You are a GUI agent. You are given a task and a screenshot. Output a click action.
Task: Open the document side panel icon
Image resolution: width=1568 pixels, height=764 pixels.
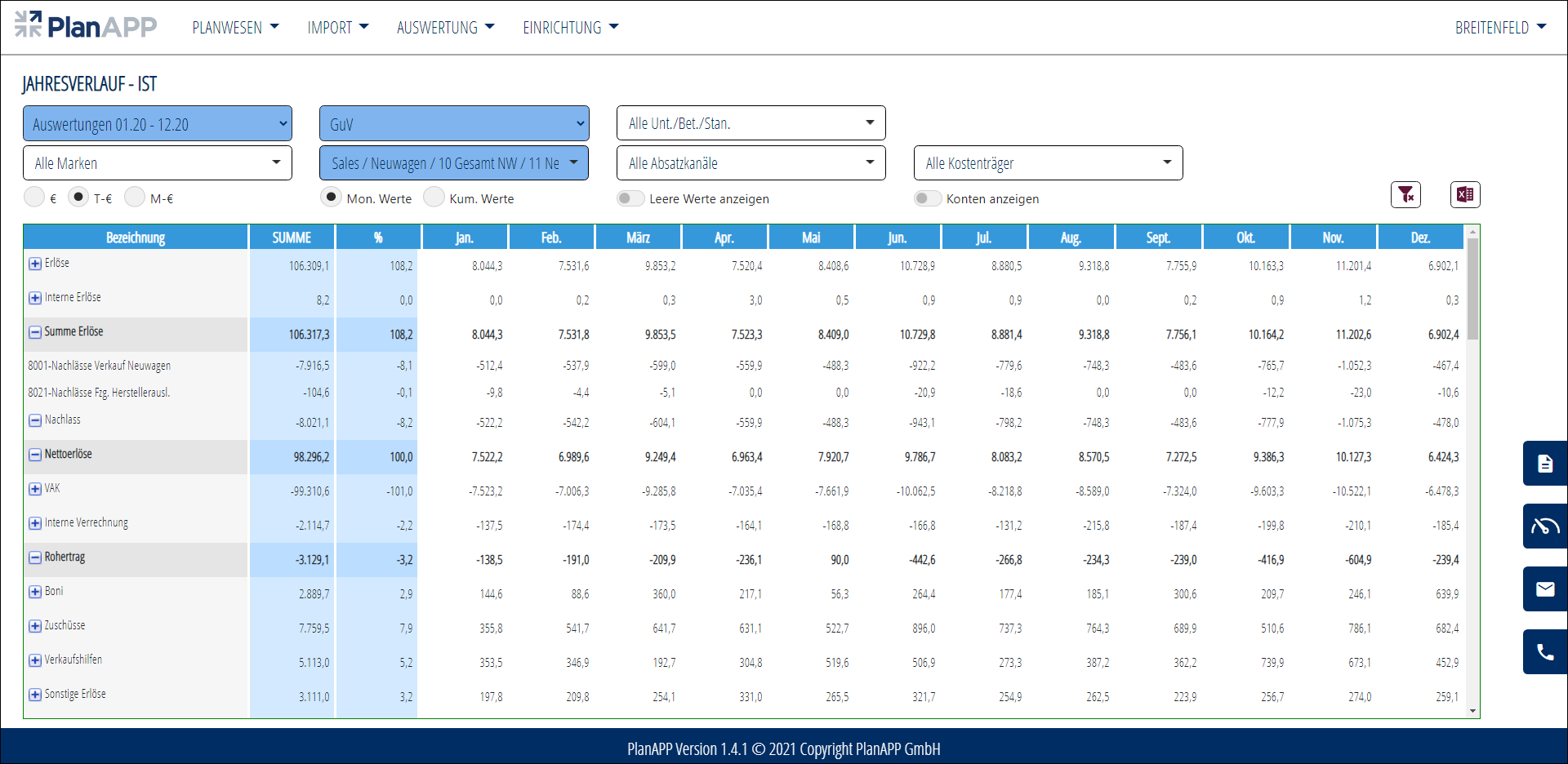point(1544,464)
